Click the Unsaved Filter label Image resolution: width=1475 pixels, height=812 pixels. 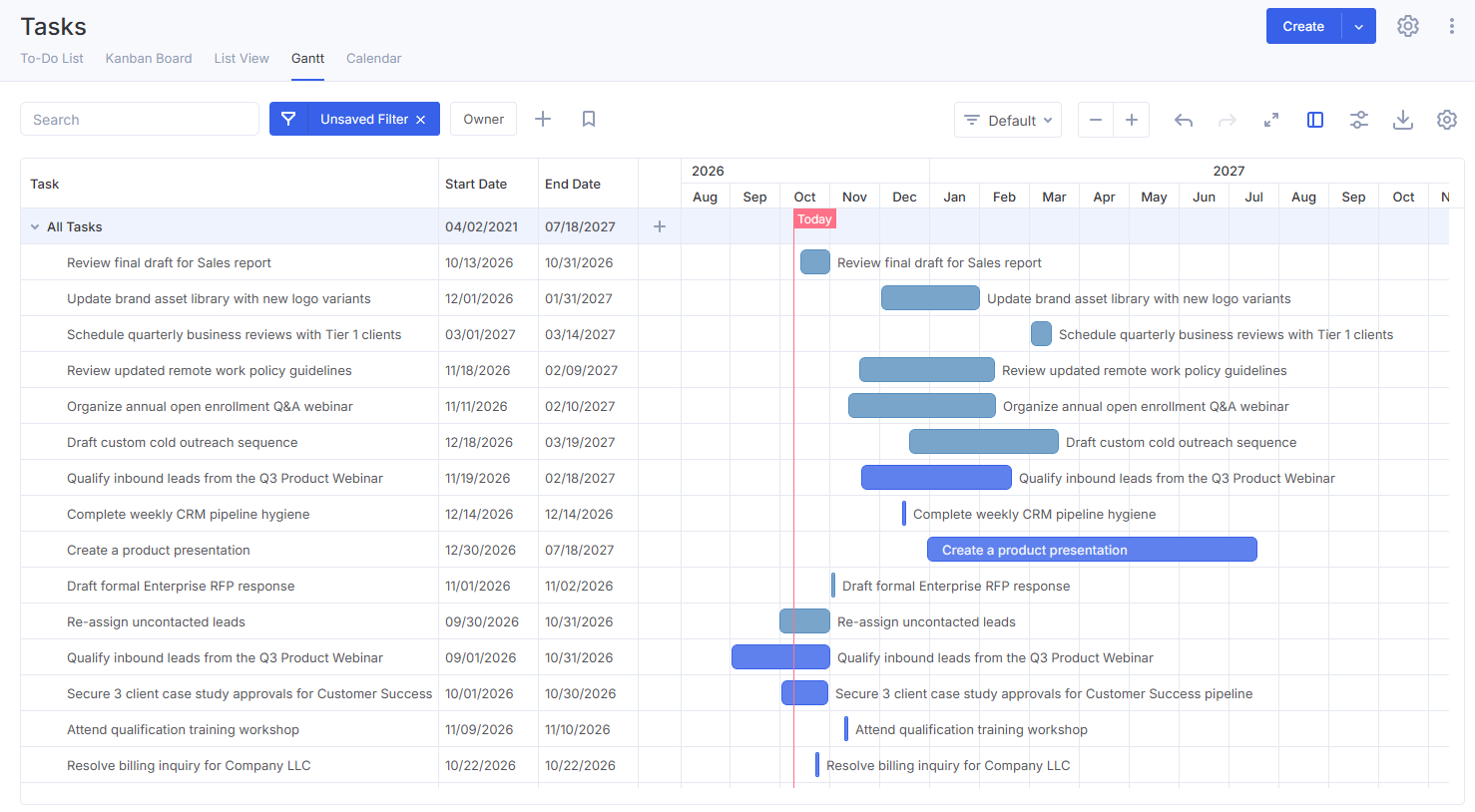click(x=364, y=119)
